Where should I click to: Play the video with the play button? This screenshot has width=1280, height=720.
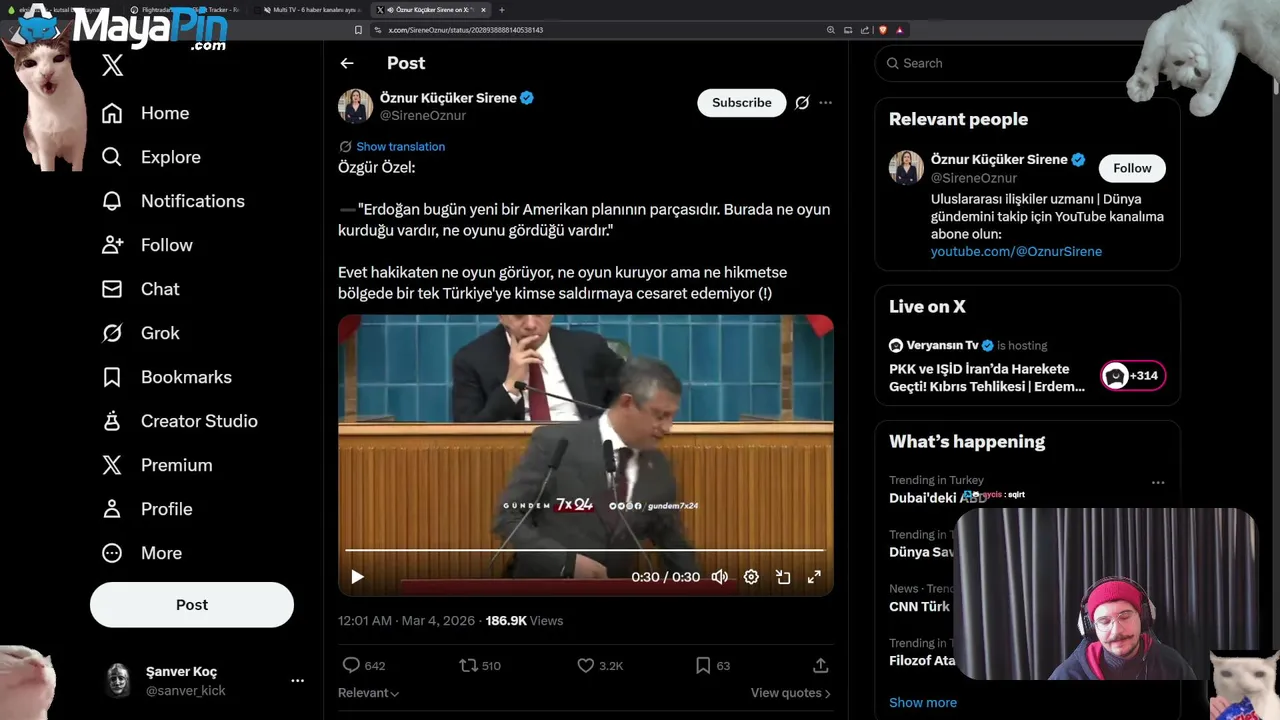click(x=357, y=577)
